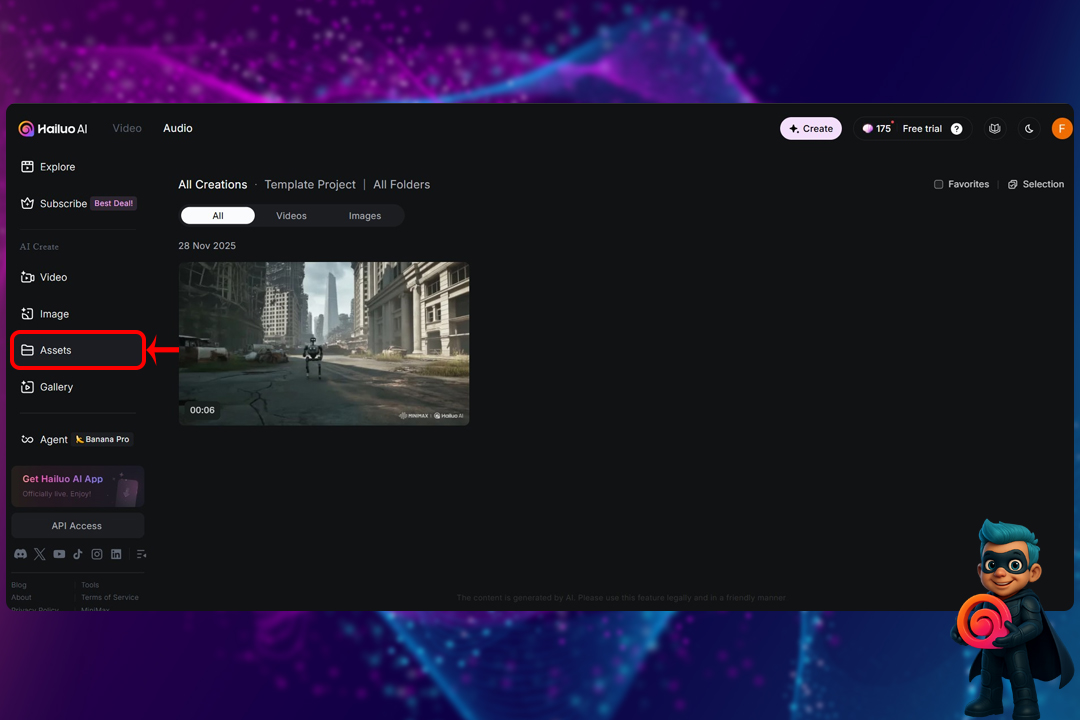Image resolution: width=1080 pixels, height=720 pixels.
Task: Select the Images filter tab
Action: click(364, 215)
